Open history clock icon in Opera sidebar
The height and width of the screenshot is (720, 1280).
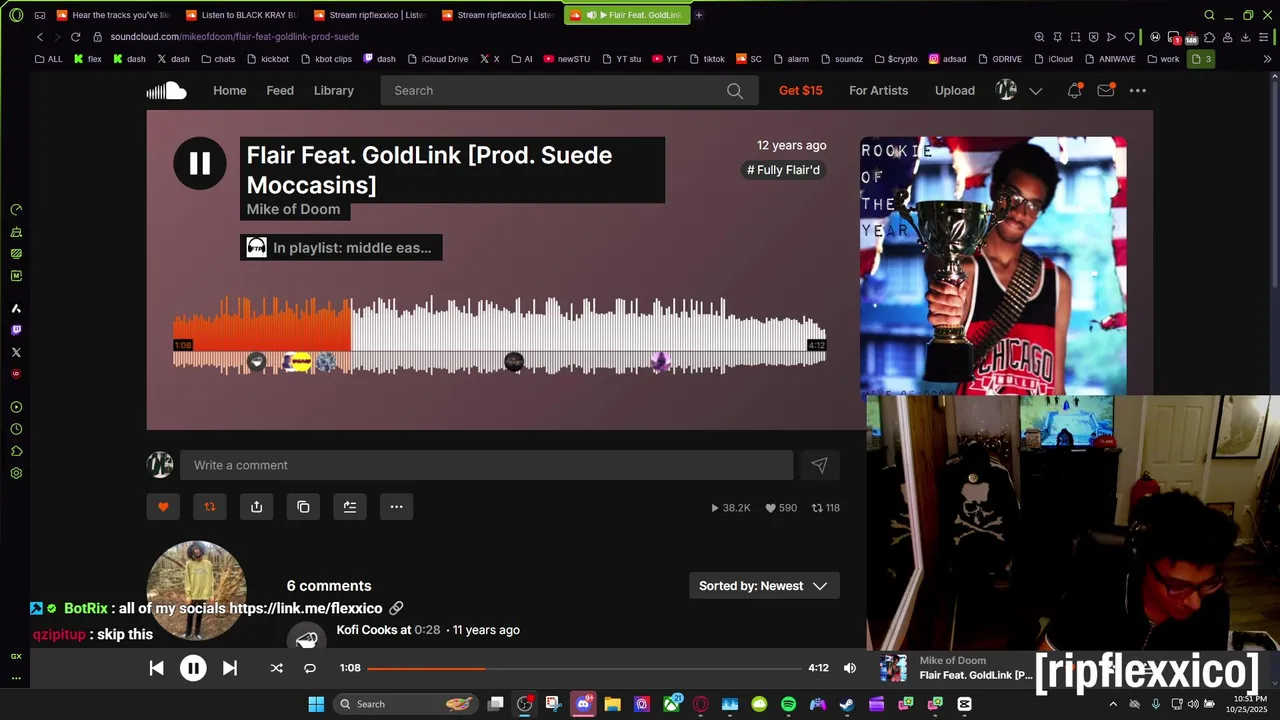click(x=16, y=429)
